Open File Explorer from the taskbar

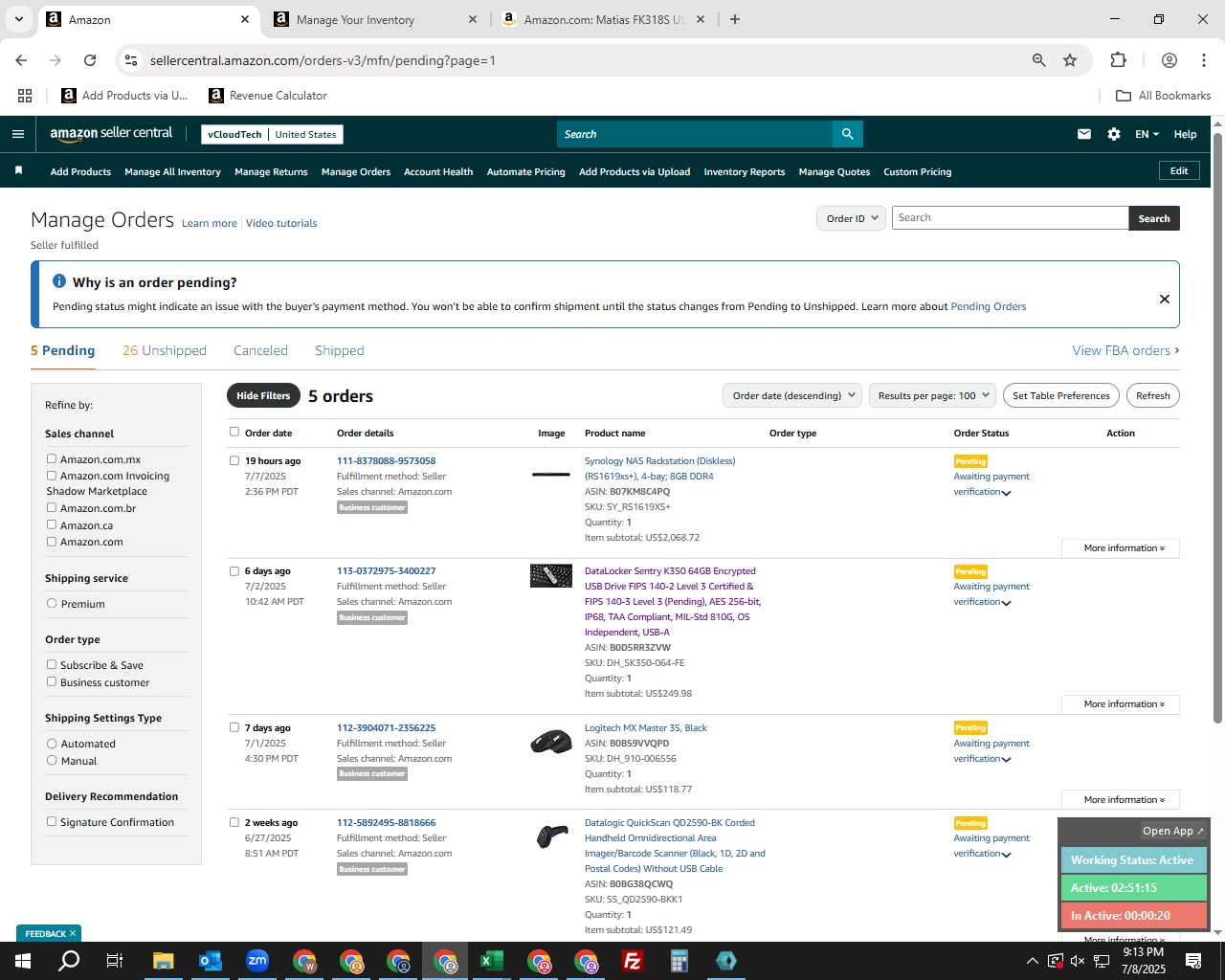tap(163, 961)
